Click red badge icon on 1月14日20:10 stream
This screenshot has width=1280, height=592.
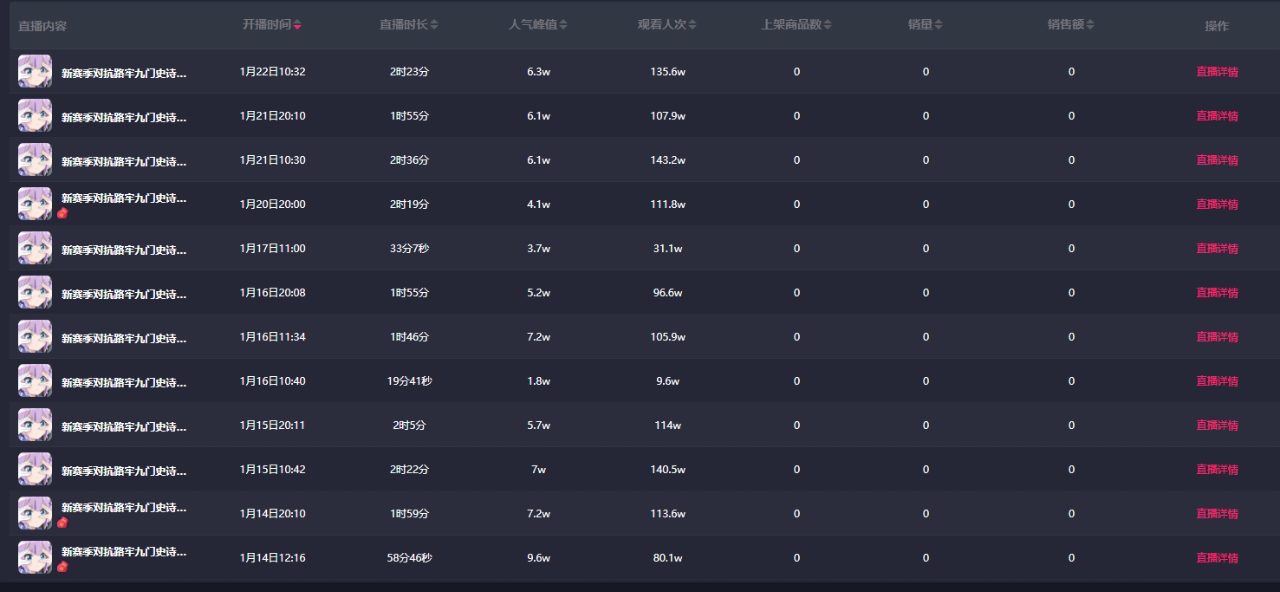coord(62,522)
